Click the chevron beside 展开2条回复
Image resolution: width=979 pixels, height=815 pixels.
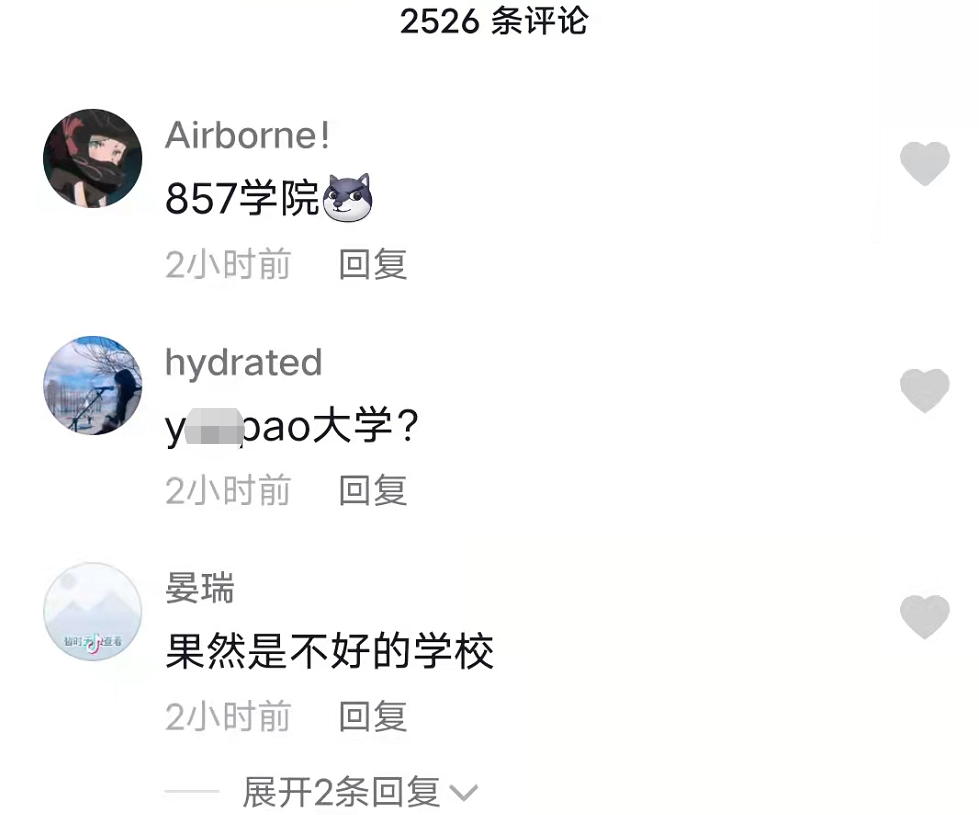(x=463, y=793)
